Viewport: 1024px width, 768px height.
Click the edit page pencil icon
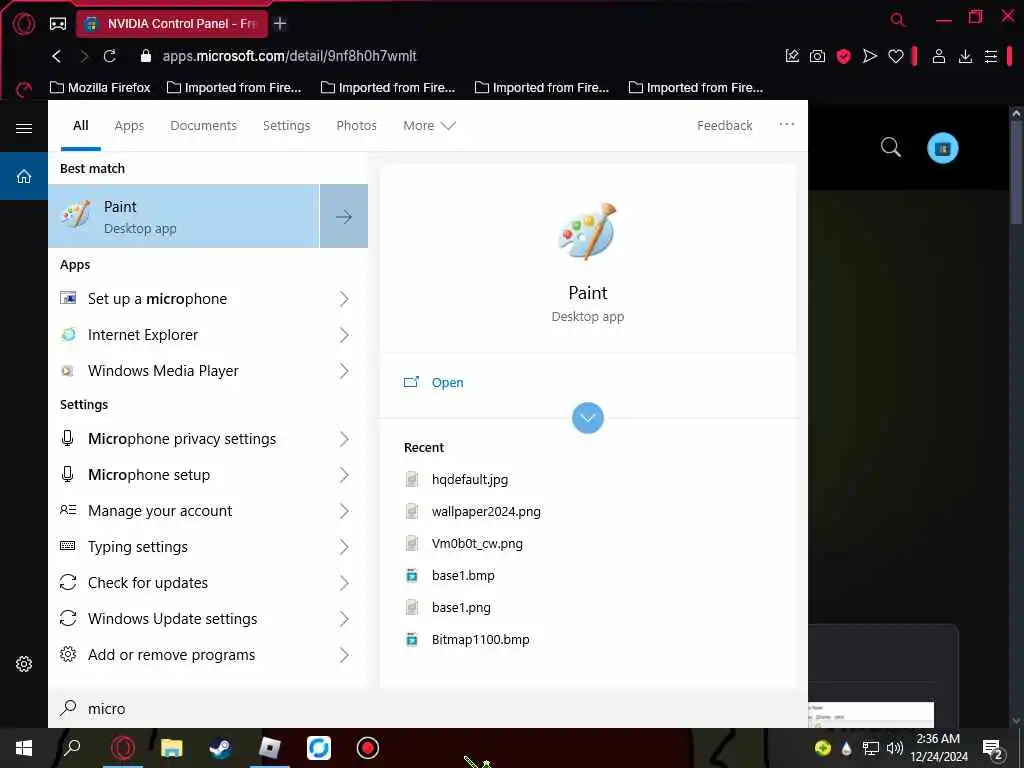(792, 56)
